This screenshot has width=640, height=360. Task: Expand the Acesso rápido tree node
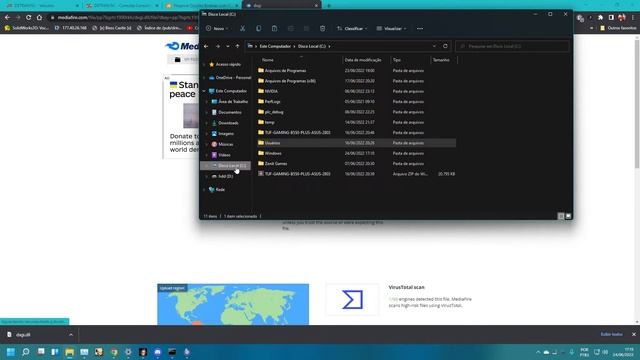click(204, 64)
